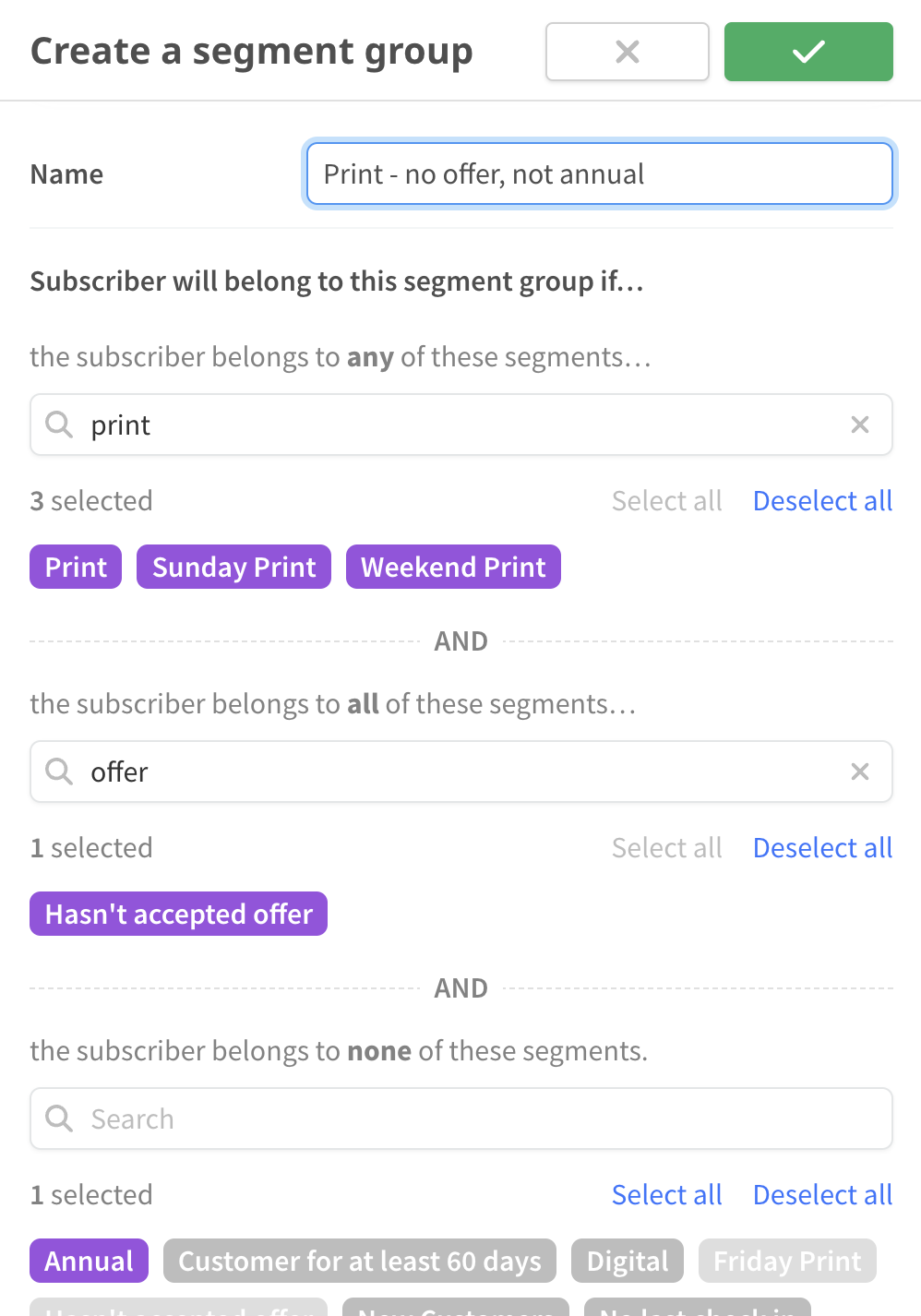The height and width of the screenshot is (1316, 921).
Task: Click the segment group Name text field
Action: pyautogui.click(x=599, y=173)
